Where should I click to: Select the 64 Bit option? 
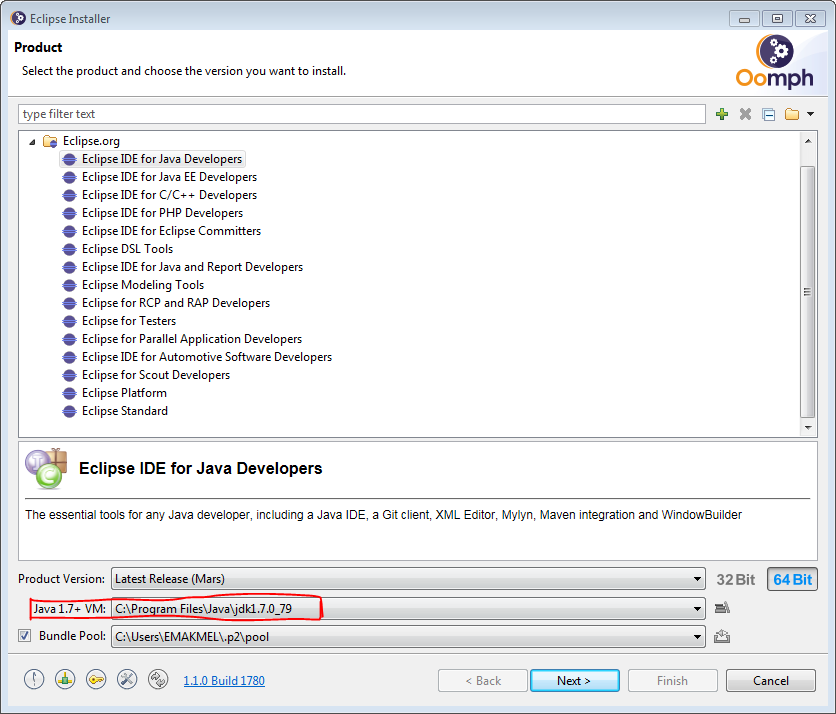792,580
